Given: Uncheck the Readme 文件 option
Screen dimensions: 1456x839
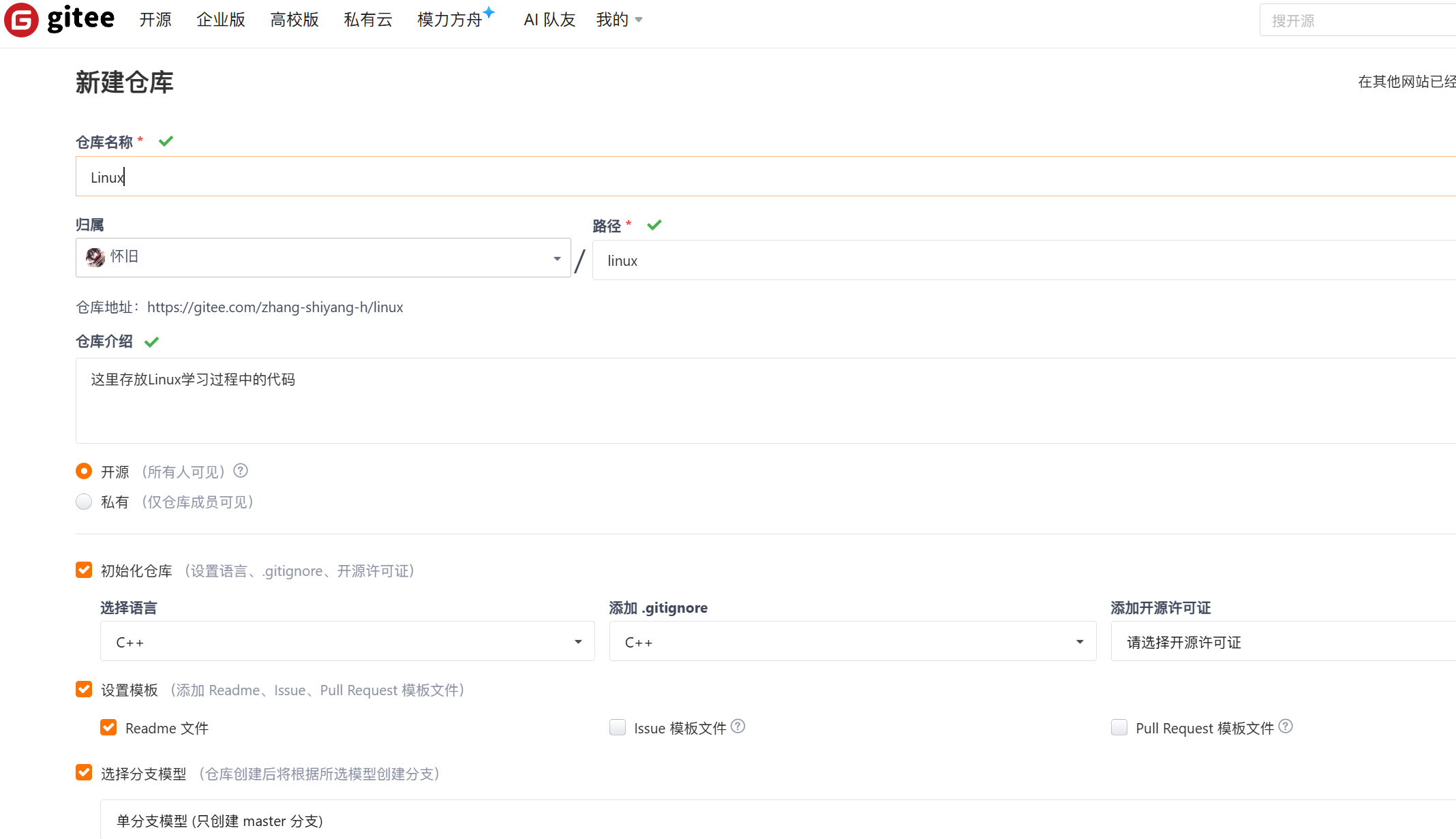Looking at the screenshot, I should [x=108, y=727].
